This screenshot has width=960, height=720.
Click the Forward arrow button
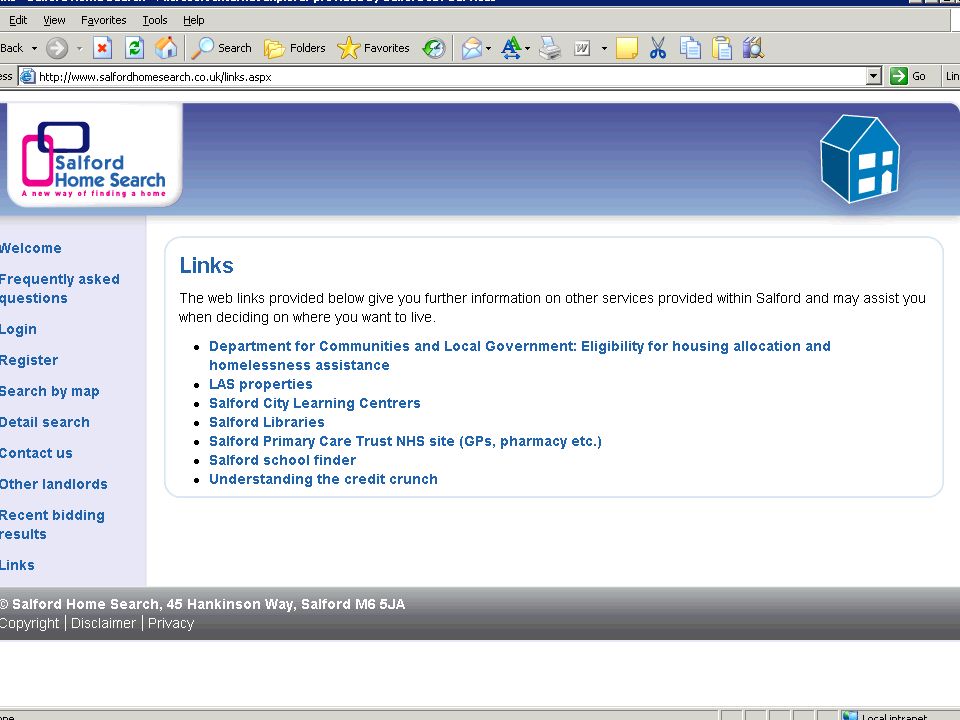tap(57, 48)
